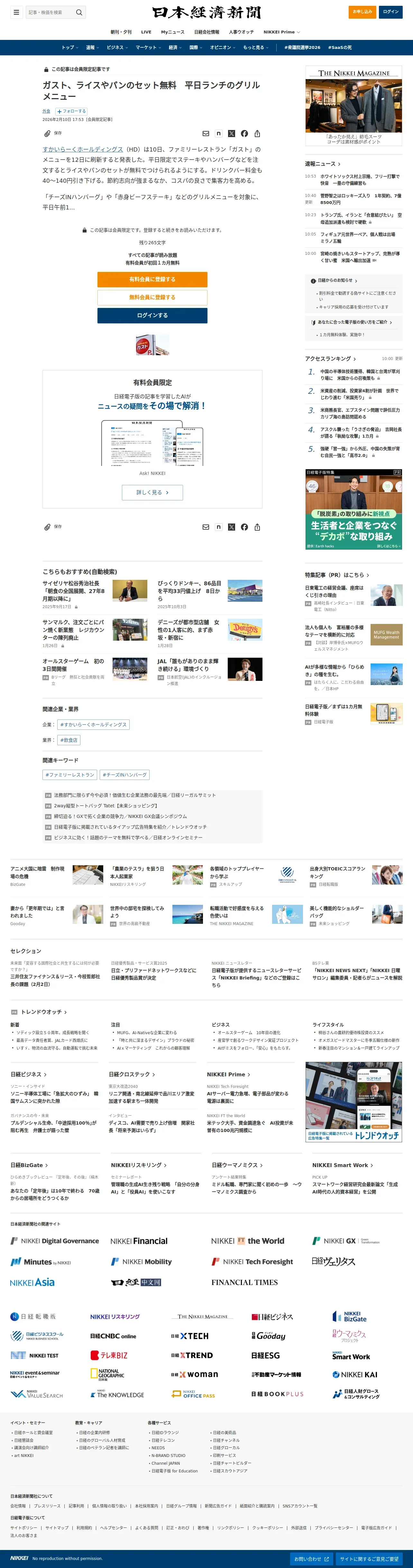This screenshot has width=413, height=1568.
Task: Expand the ビジネス menu in blue bar
Action: [117, 48]
